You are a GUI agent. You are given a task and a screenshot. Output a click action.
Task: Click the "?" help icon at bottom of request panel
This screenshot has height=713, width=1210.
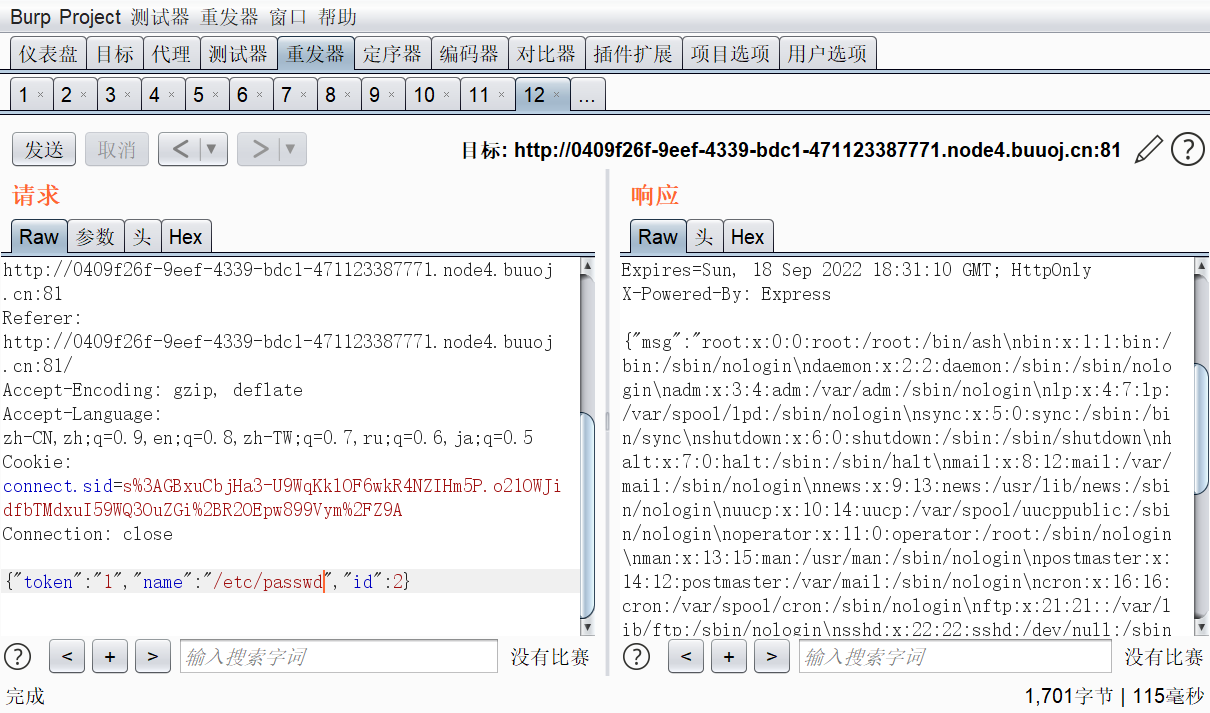tap(18, 656)
